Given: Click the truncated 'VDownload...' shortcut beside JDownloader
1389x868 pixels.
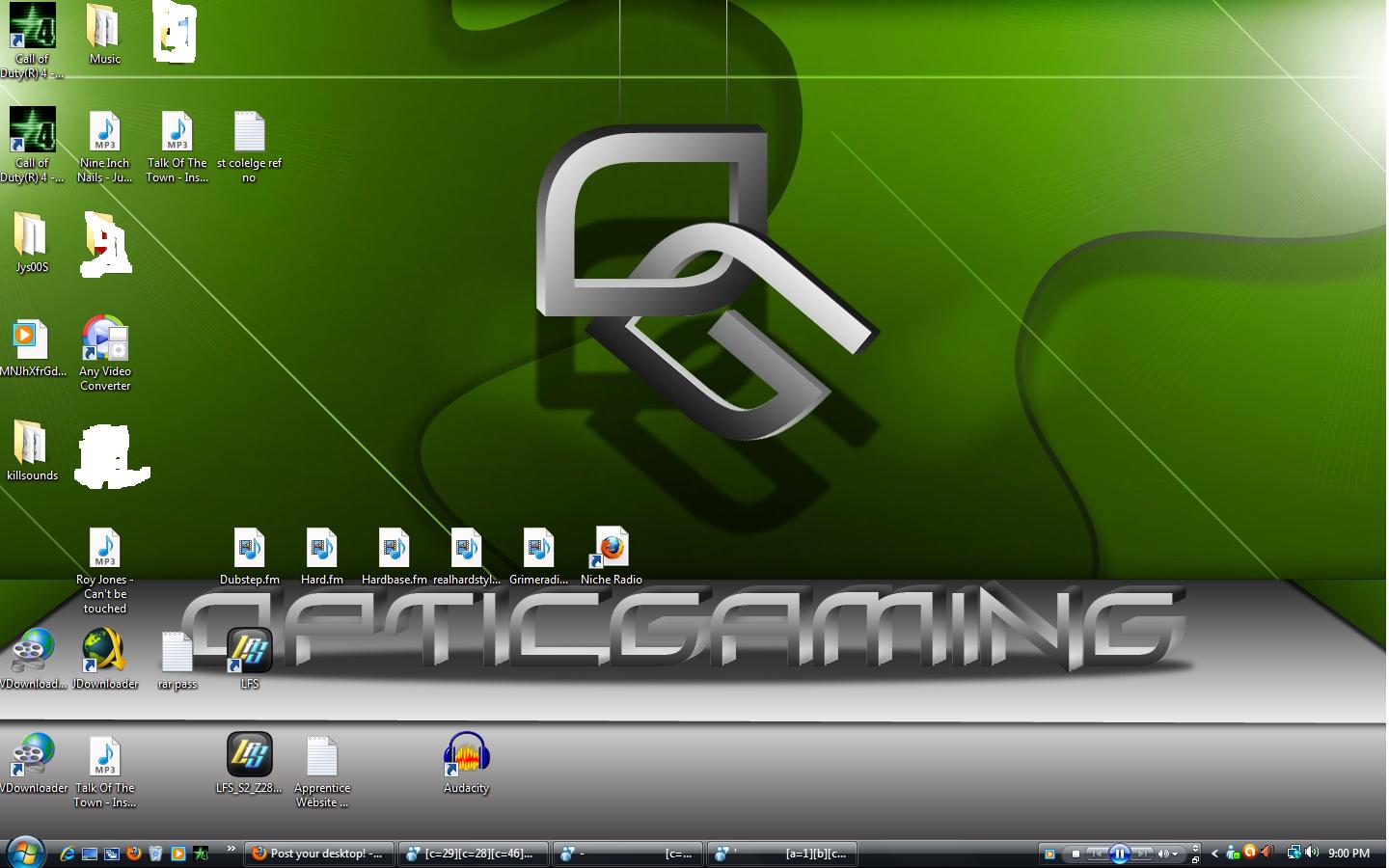Looking at the screenshot, I should tap(32, 660).
